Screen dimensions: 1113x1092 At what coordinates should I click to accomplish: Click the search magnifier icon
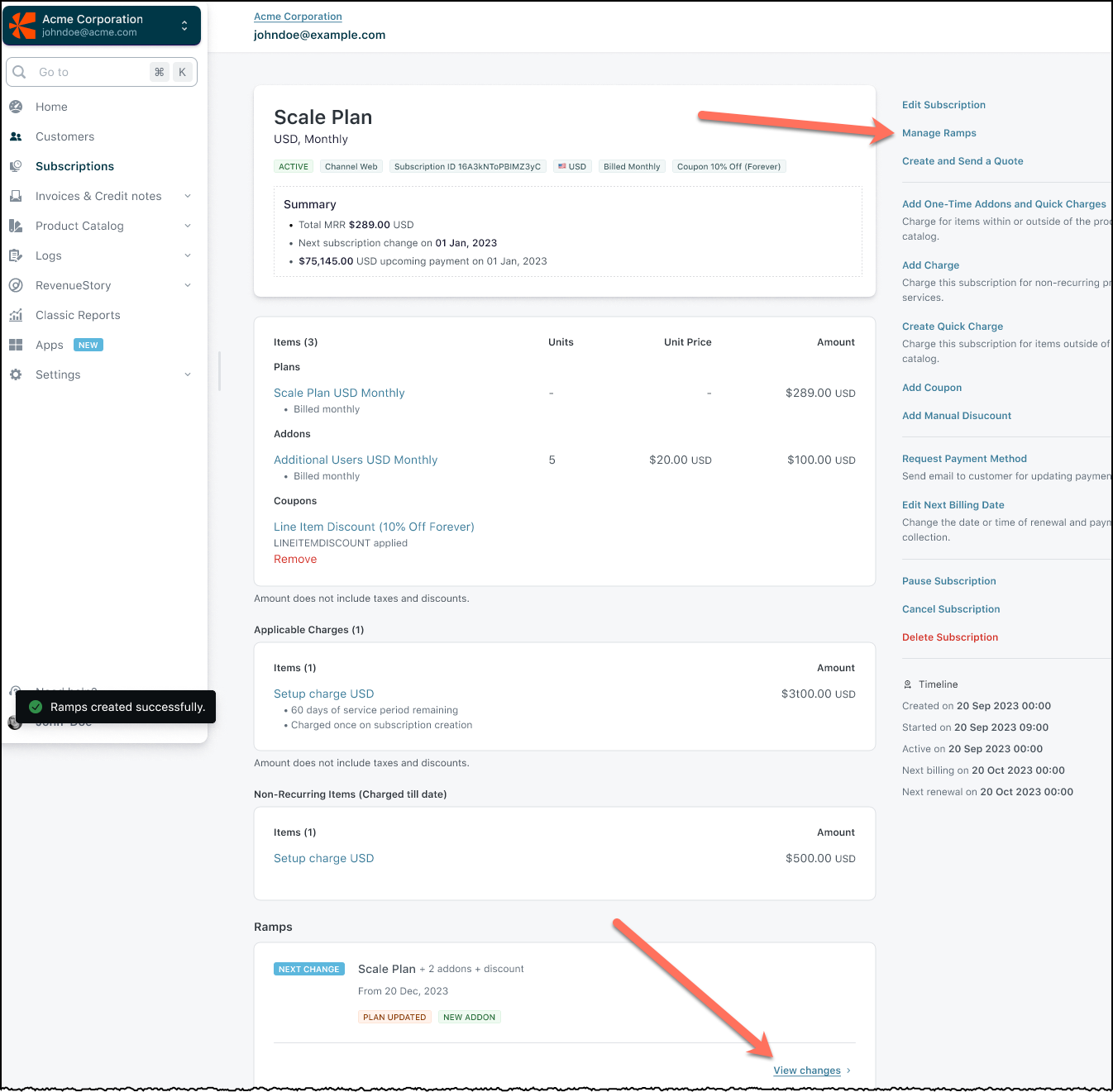20,72
